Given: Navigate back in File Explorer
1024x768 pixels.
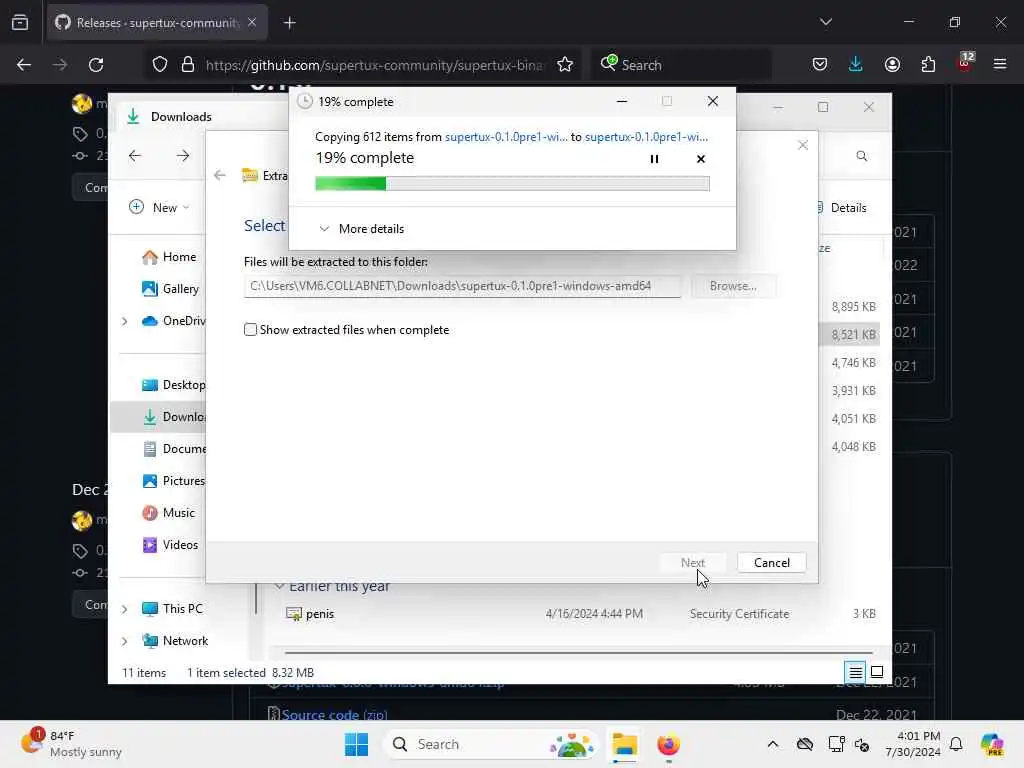Looking at the screenshot, I should [x=135, y=155].
